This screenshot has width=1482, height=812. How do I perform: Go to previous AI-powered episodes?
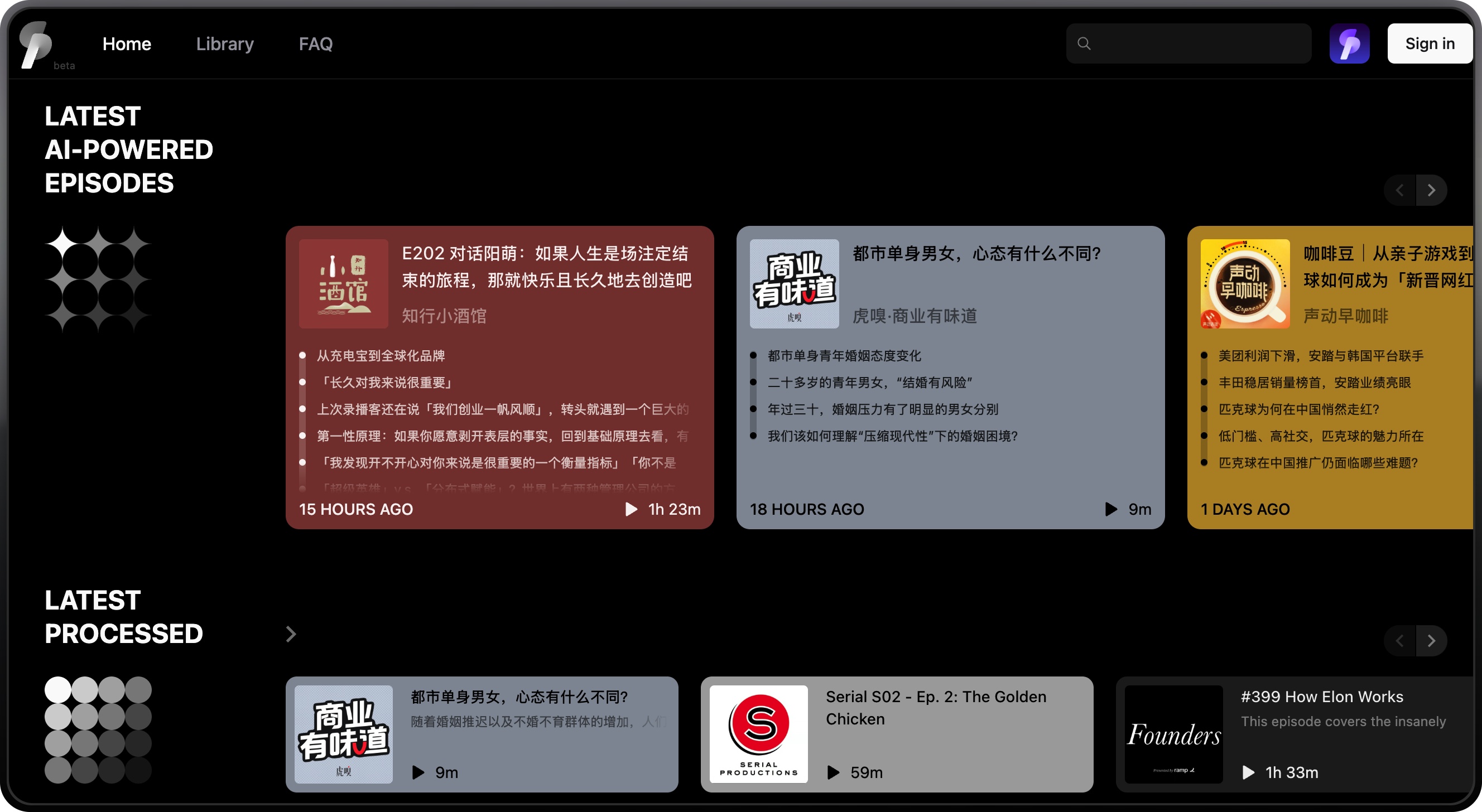pos(1400,190)
